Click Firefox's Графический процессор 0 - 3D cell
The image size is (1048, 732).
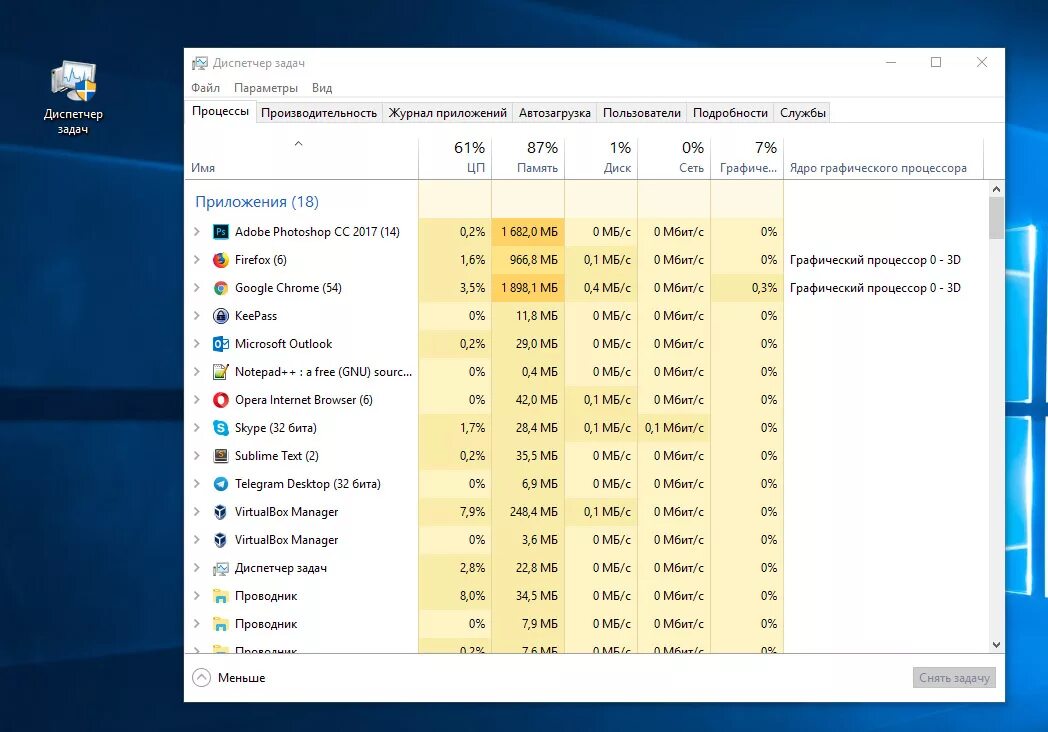click(875, 260)
